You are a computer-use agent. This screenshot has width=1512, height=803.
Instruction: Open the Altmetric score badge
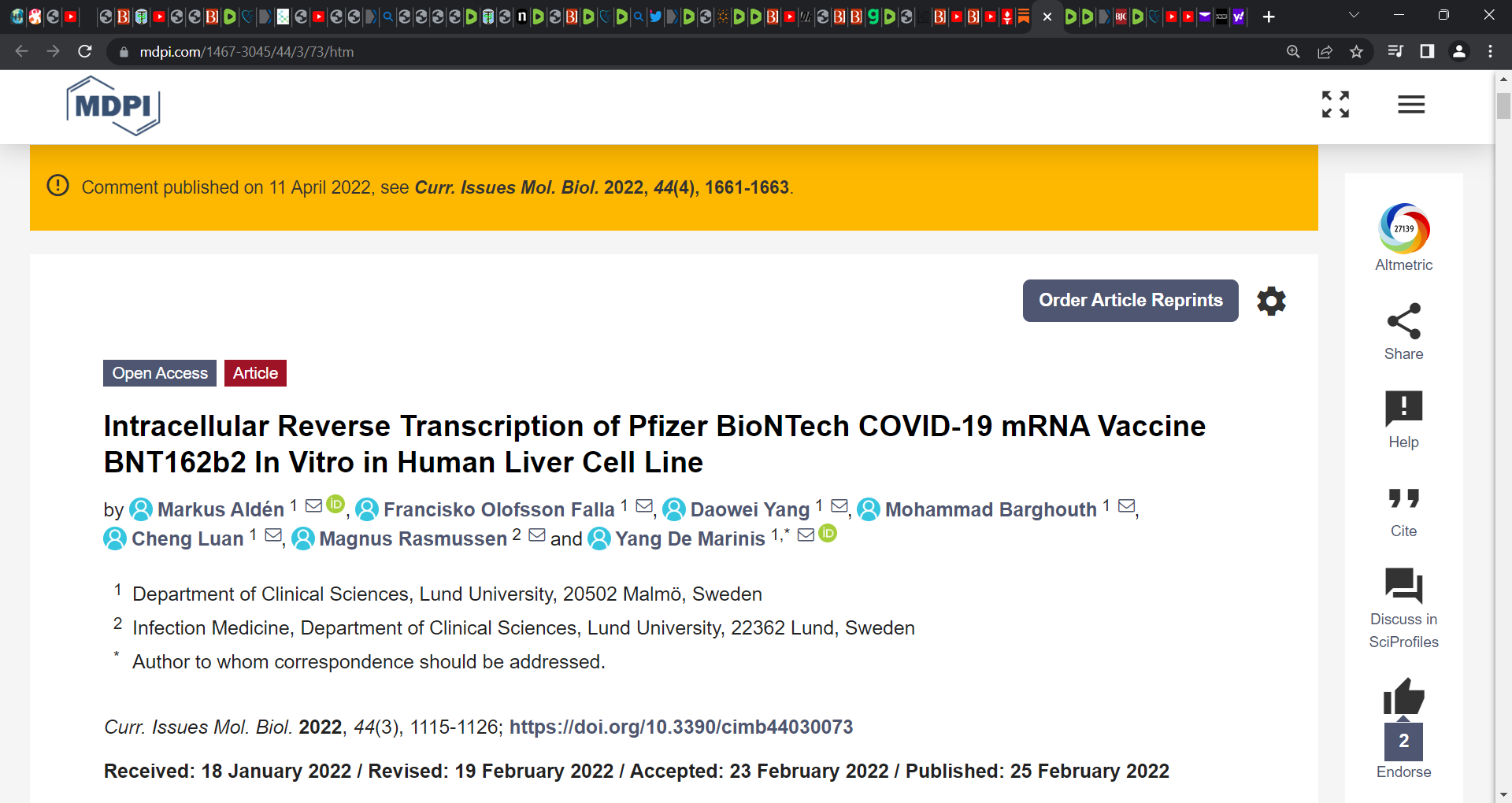pyautogui.click(x=1404, y=228)
